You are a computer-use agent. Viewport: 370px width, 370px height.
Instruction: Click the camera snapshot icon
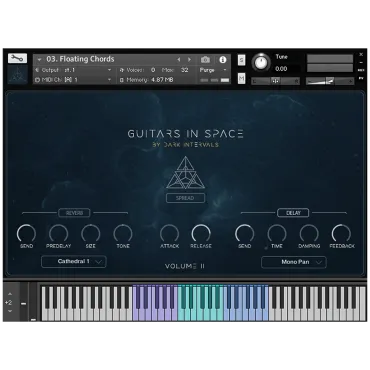206,60
